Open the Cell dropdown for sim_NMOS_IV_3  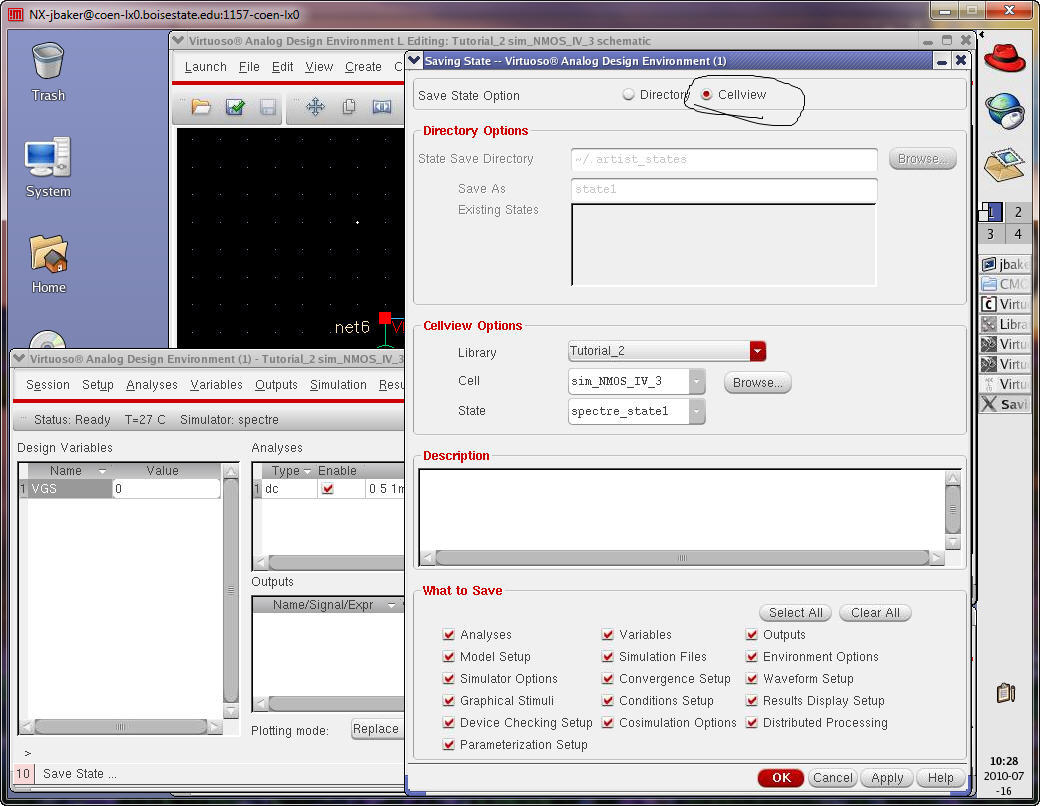pyautogui.click(x=696, y=382)
